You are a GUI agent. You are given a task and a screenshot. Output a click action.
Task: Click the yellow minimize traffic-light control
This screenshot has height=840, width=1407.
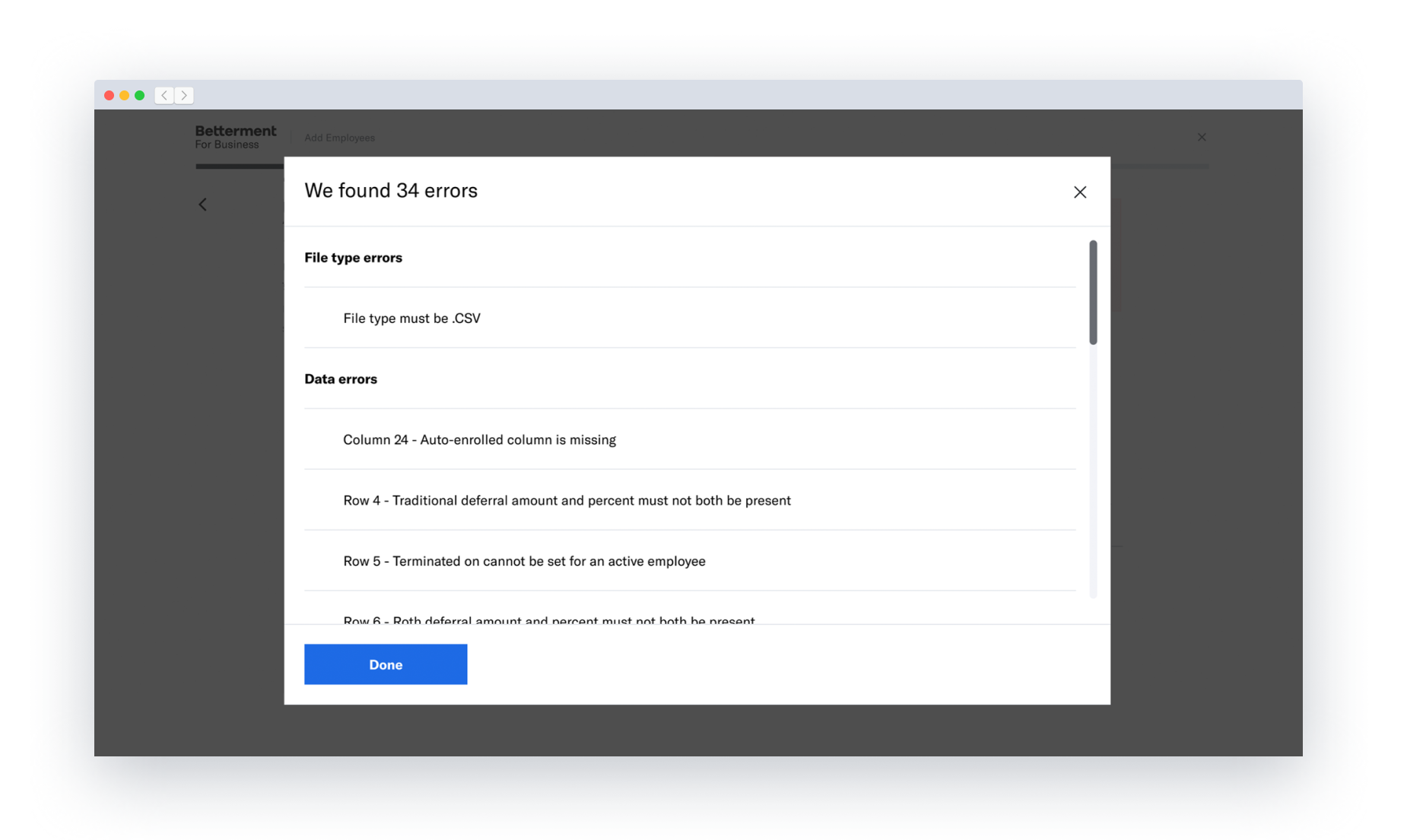click(123, 95)
